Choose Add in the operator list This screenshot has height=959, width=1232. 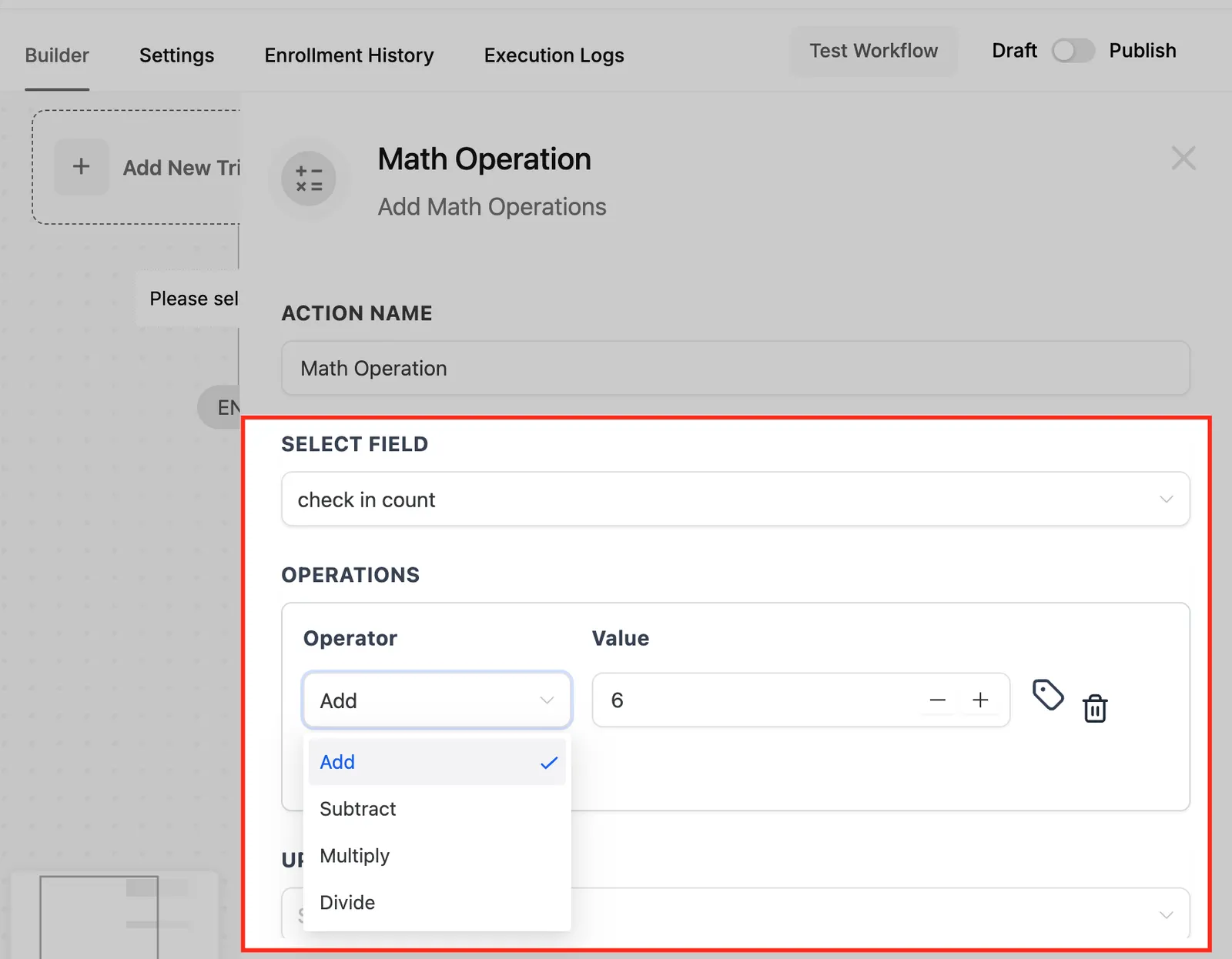437,762
